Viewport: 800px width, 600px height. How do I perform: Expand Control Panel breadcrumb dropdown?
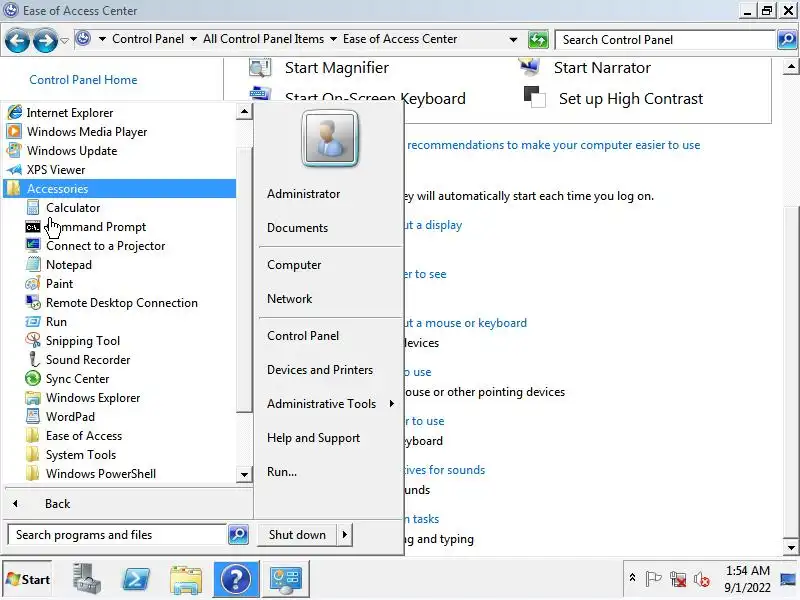(x=193, y=39)
